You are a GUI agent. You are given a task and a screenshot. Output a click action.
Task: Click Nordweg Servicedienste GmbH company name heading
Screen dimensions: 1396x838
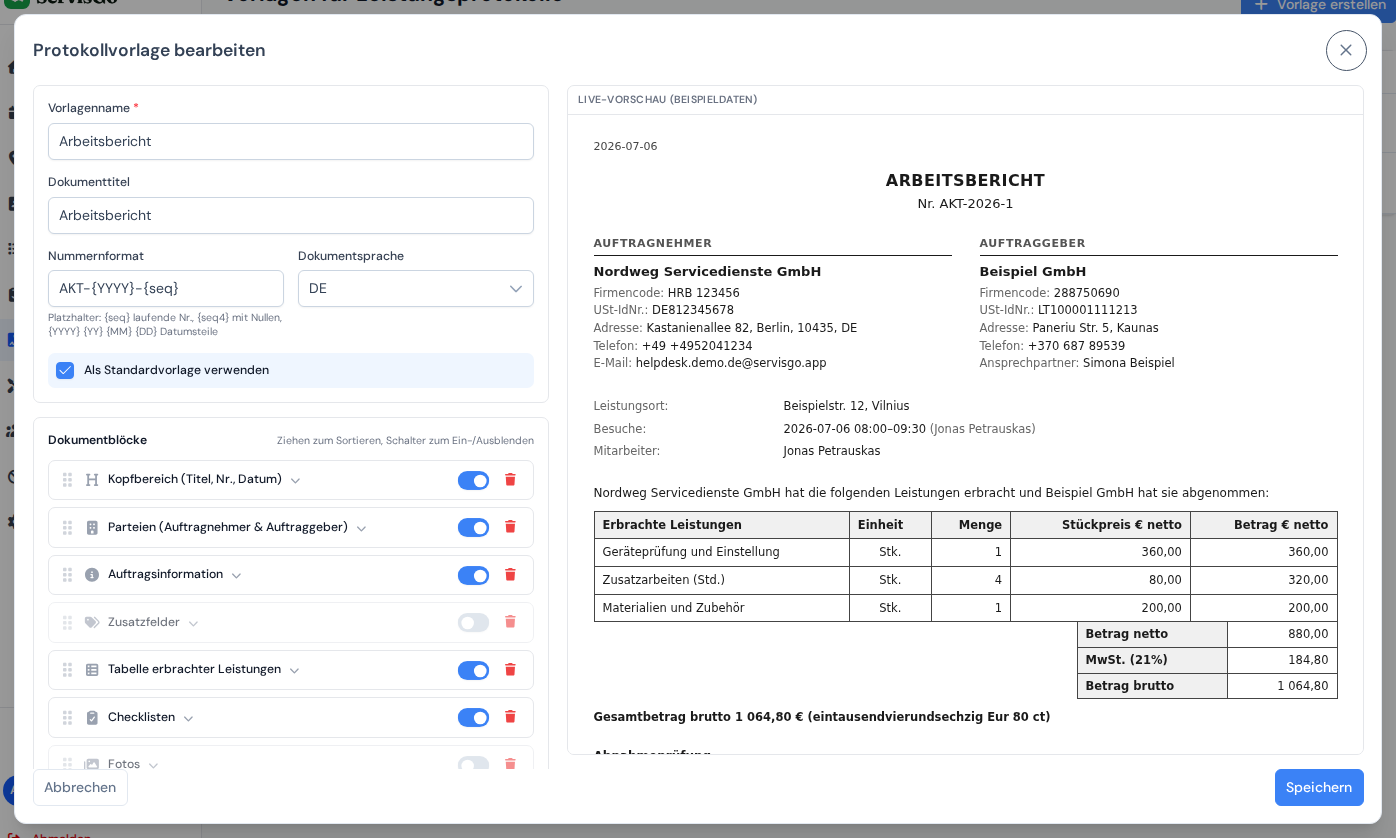pyautogui.click(x=707, y=271)
